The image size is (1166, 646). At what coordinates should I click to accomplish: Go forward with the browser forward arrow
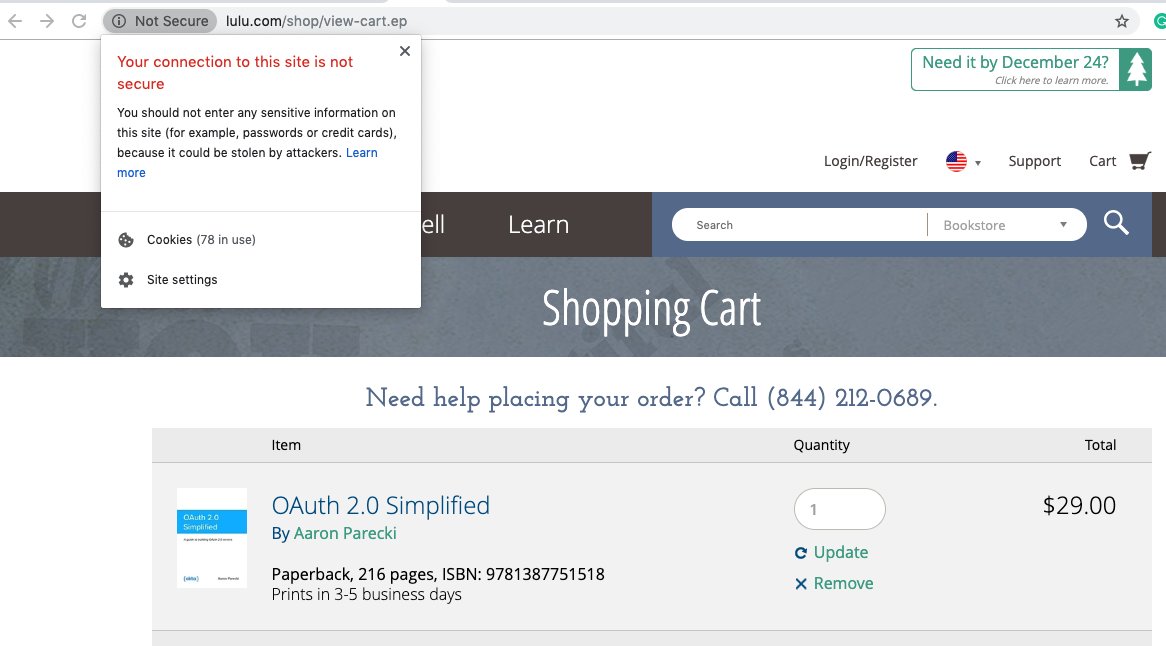(x=47, y=21)
